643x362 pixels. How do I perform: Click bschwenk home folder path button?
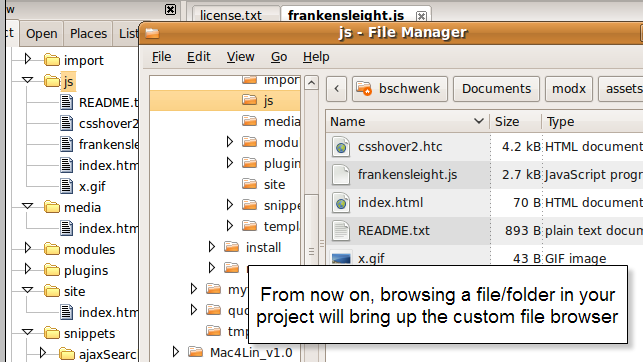click(x=399, y=89)
